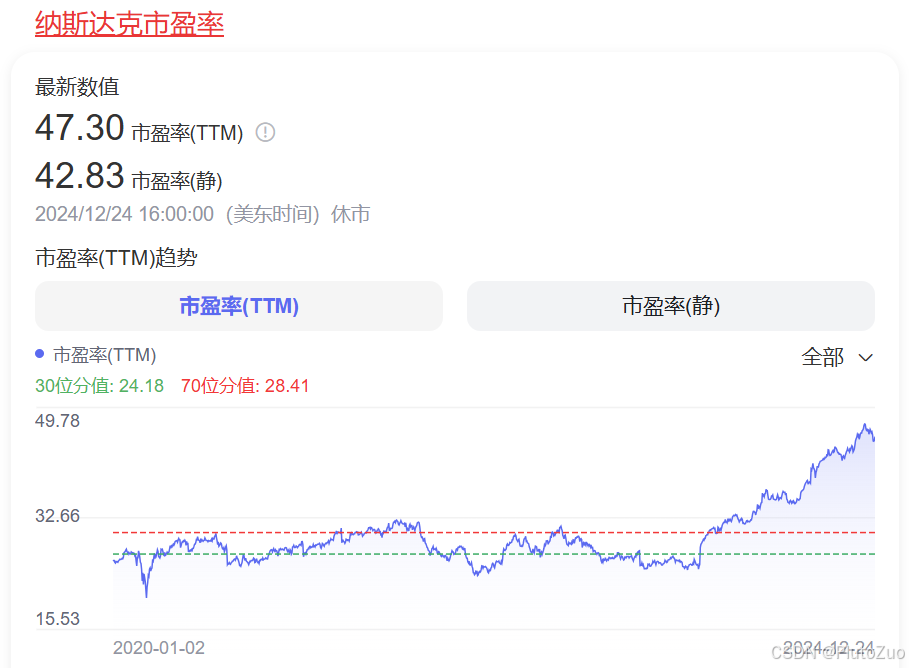Image resolution: width=909 pixels, height=668 pixels.
Task: Click the red dashed 70th percentile line
Action: (x=493, y=532)
